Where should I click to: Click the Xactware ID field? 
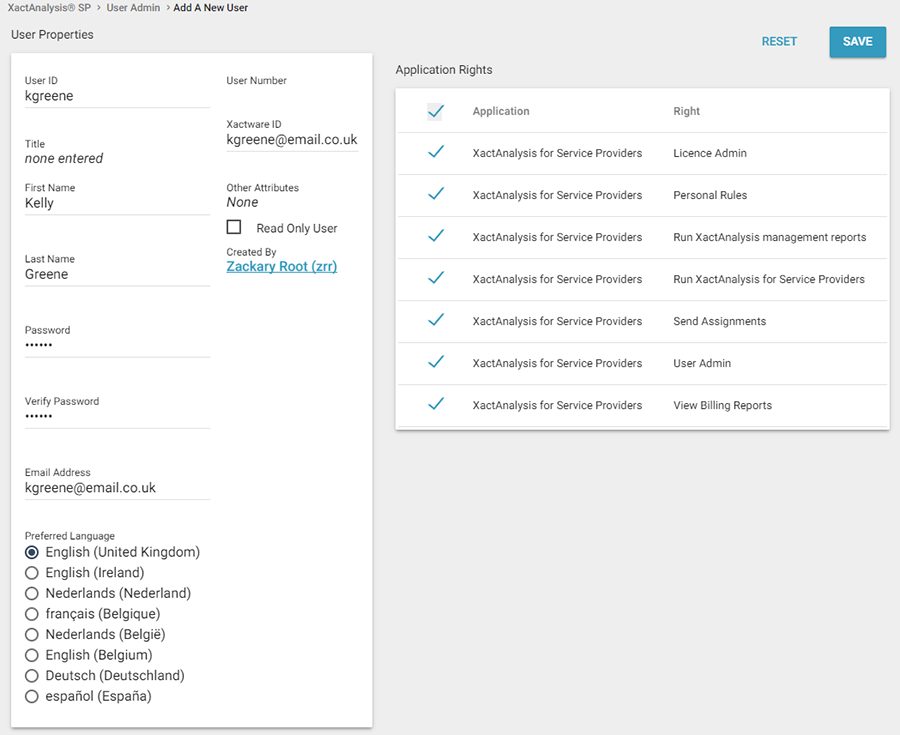(x=292, y=139)
